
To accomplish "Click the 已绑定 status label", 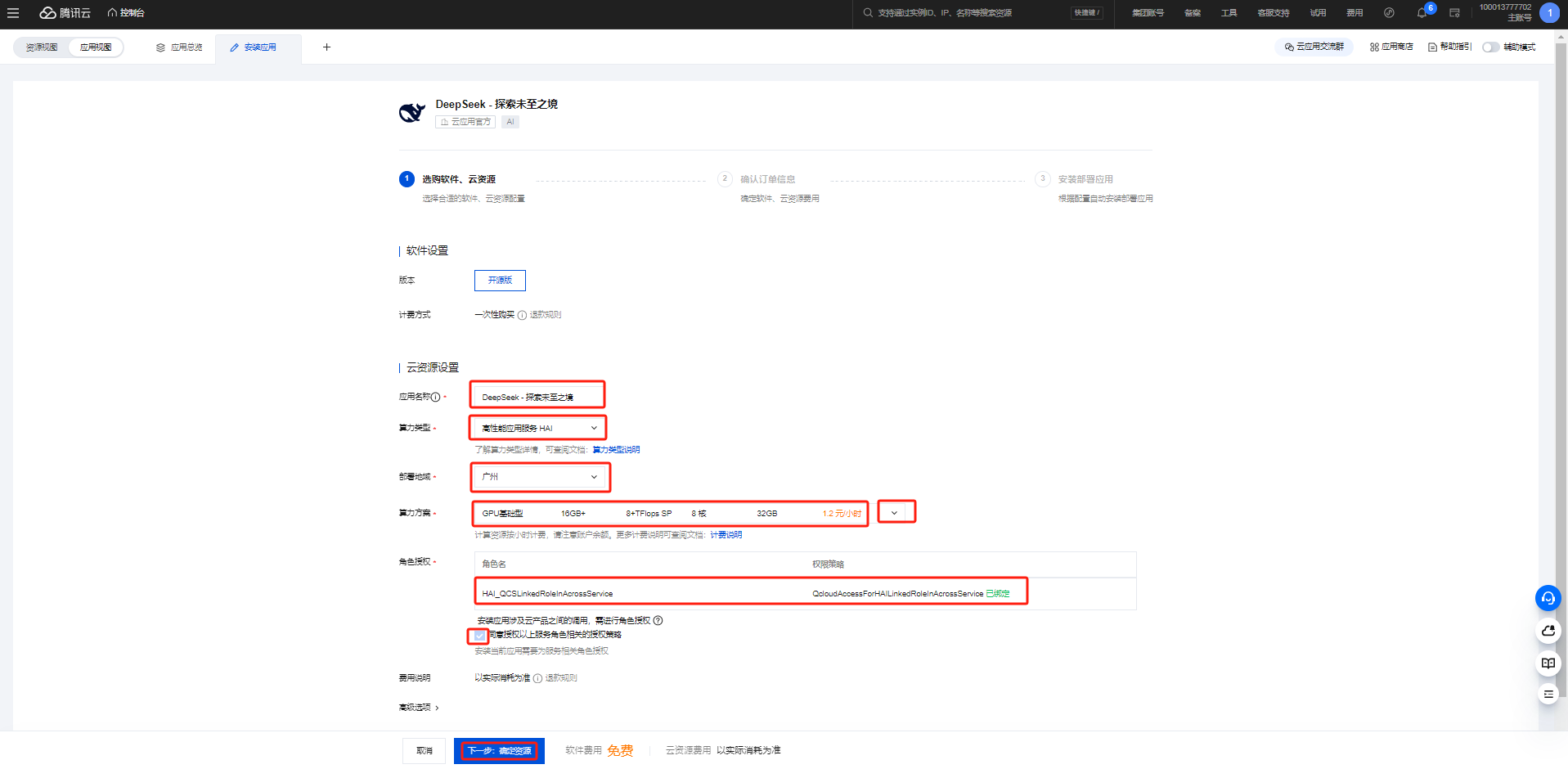I will [x=998, y=594].
